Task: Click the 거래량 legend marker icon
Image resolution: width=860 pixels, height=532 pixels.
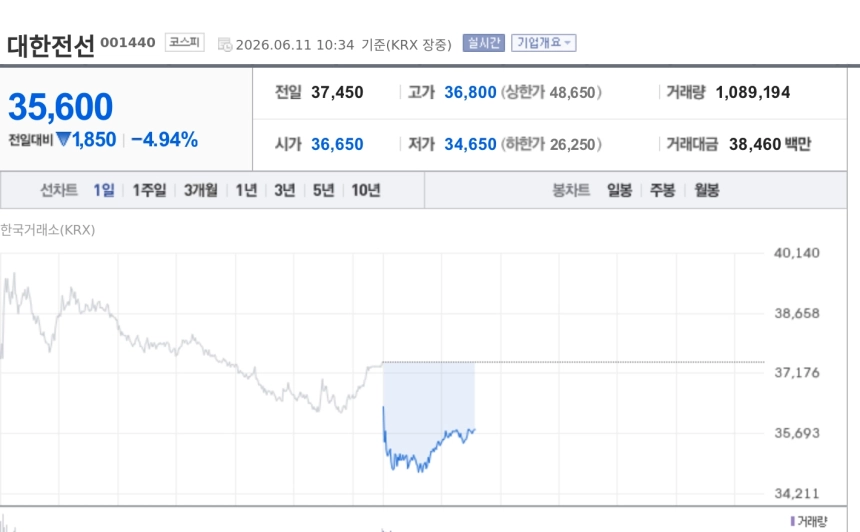Action: pos(793,521)
